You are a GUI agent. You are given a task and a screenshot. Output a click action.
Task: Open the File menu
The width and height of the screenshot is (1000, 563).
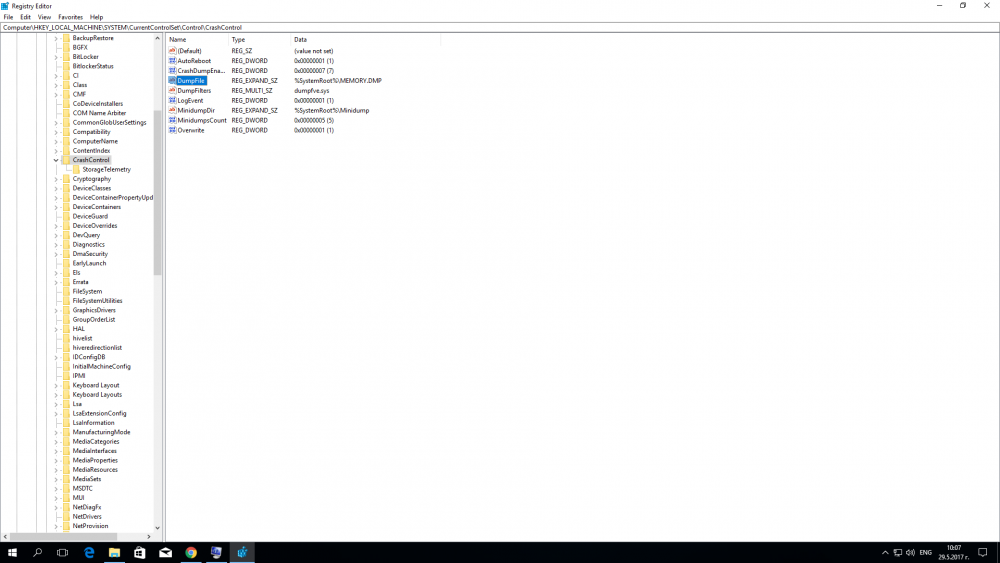point(8,17)
